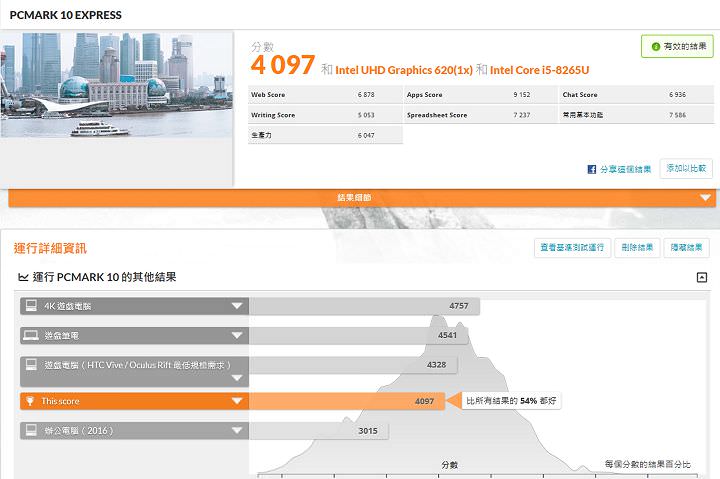
Task: Click the view benchmark run button
Action: tap(572, 248)
